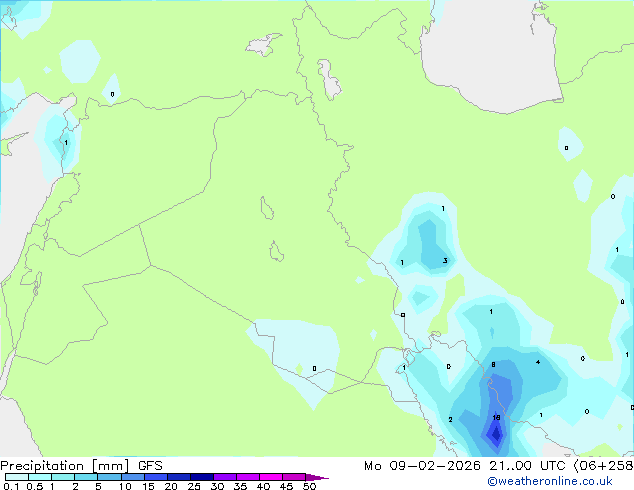Click the 45–50 mm legend color swatch
The image size is (634, 490).
294,477
